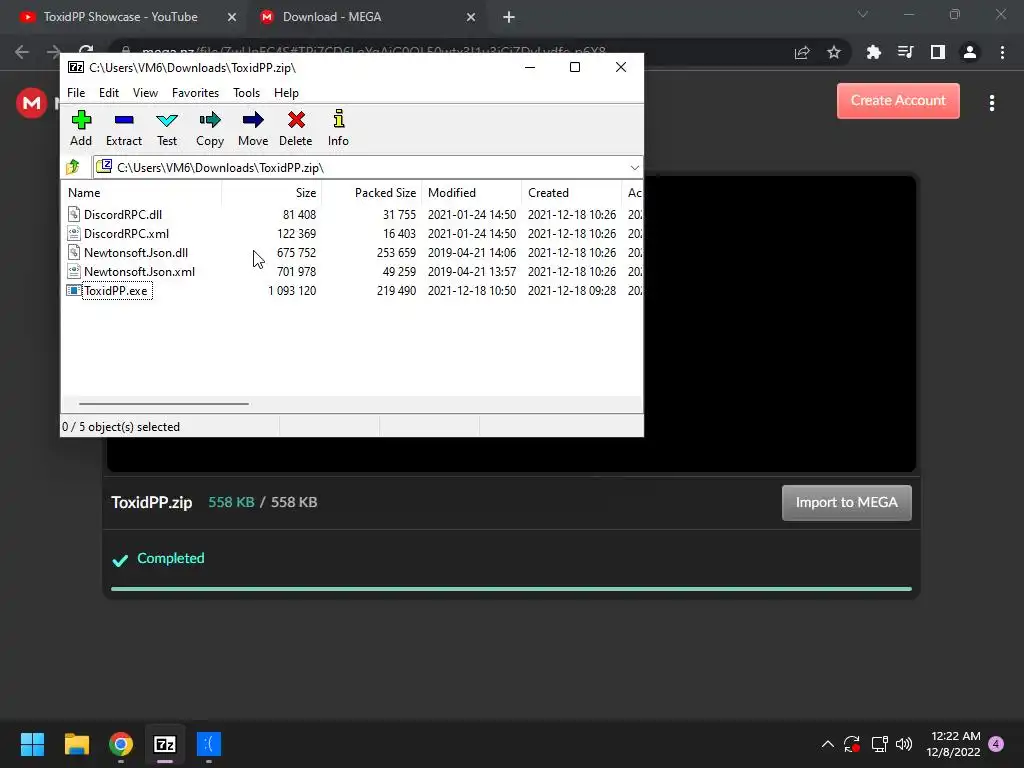
Task: Open the Info toolbar button
Action: click(x=338, y=128)
